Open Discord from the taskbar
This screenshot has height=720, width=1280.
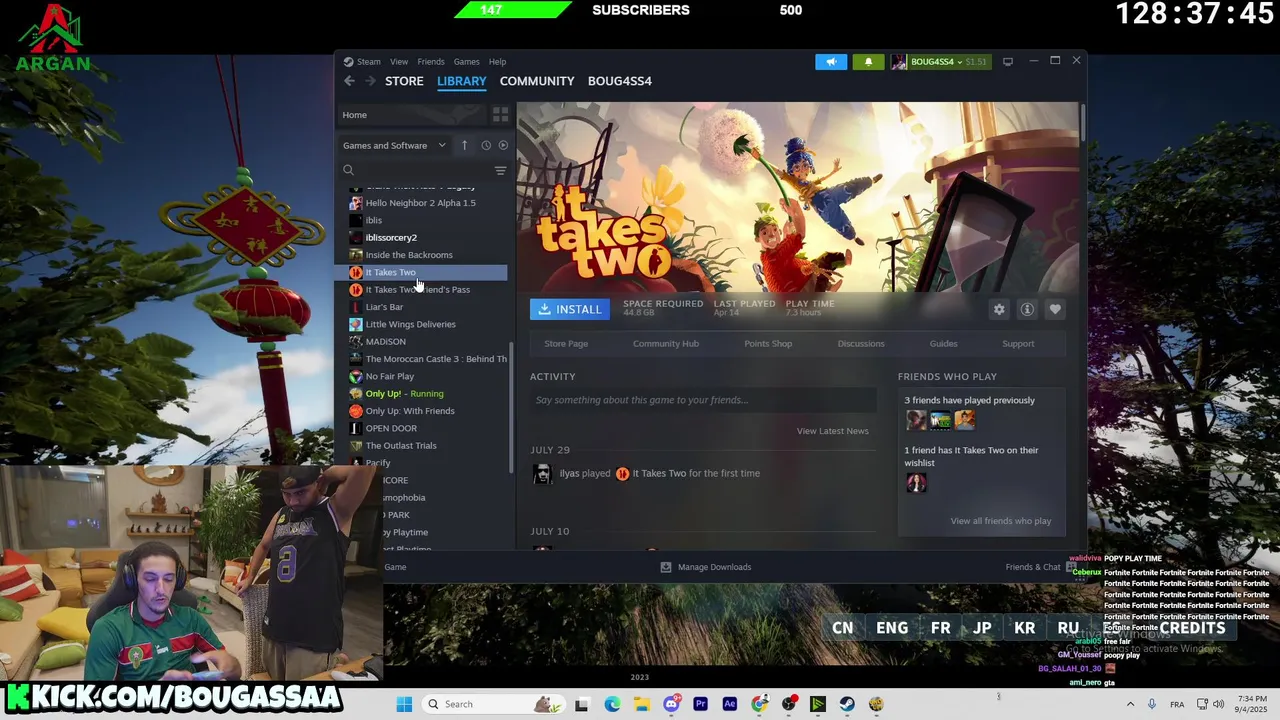[x=671, y=704]
